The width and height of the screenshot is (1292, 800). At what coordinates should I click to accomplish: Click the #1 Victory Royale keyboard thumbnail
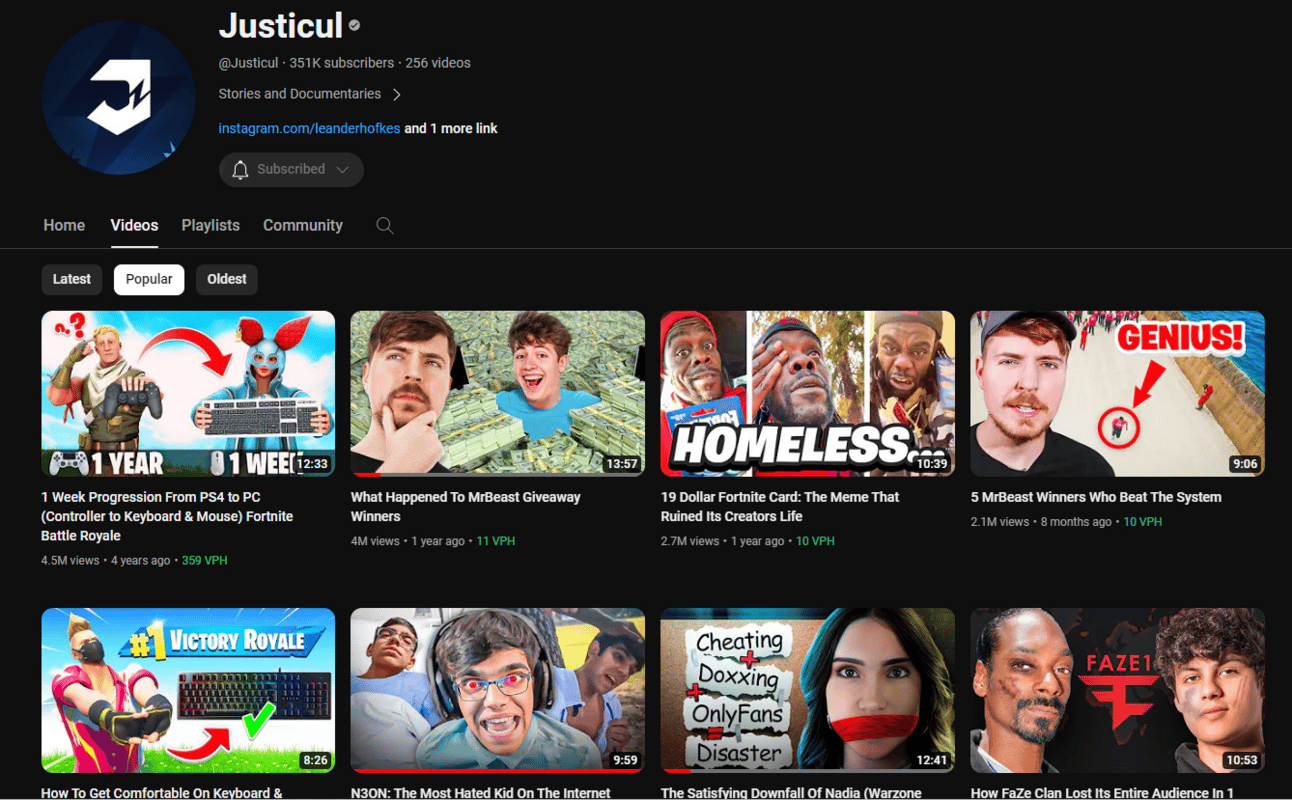[188, 690]
